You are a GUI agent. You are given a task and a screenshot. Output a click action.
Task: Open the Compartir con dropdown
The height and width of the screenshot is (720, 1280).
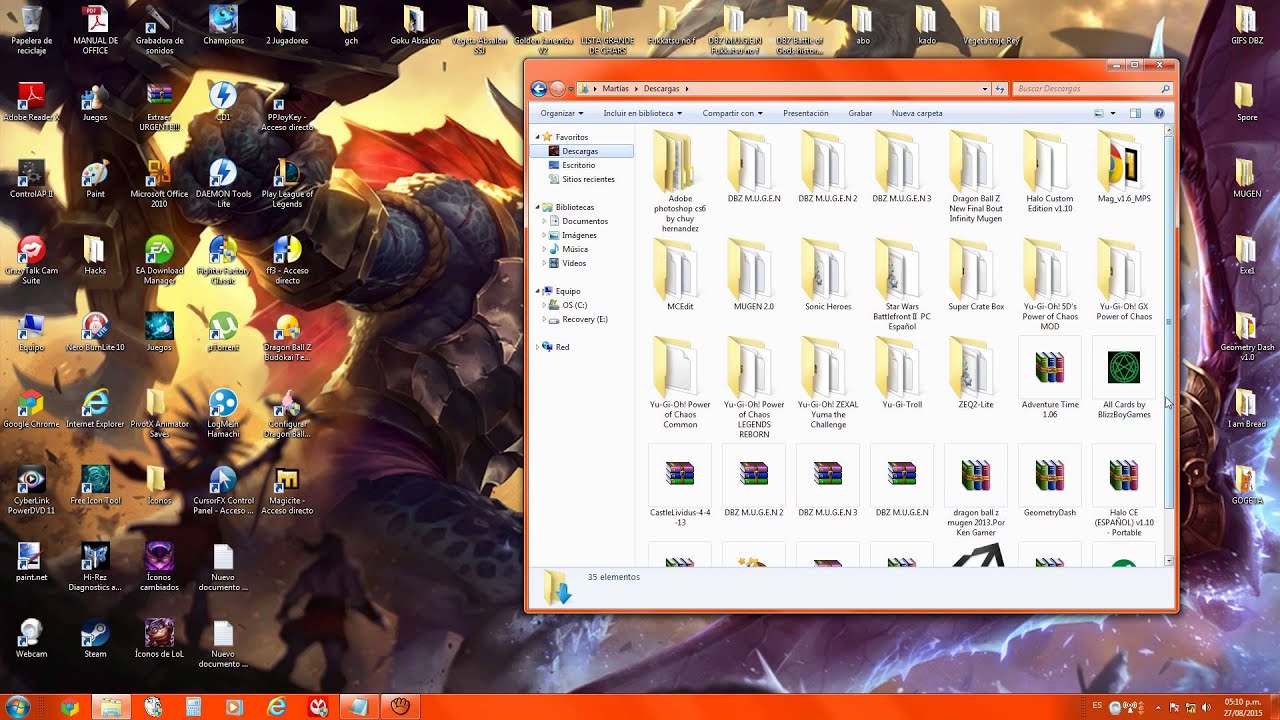732,113
